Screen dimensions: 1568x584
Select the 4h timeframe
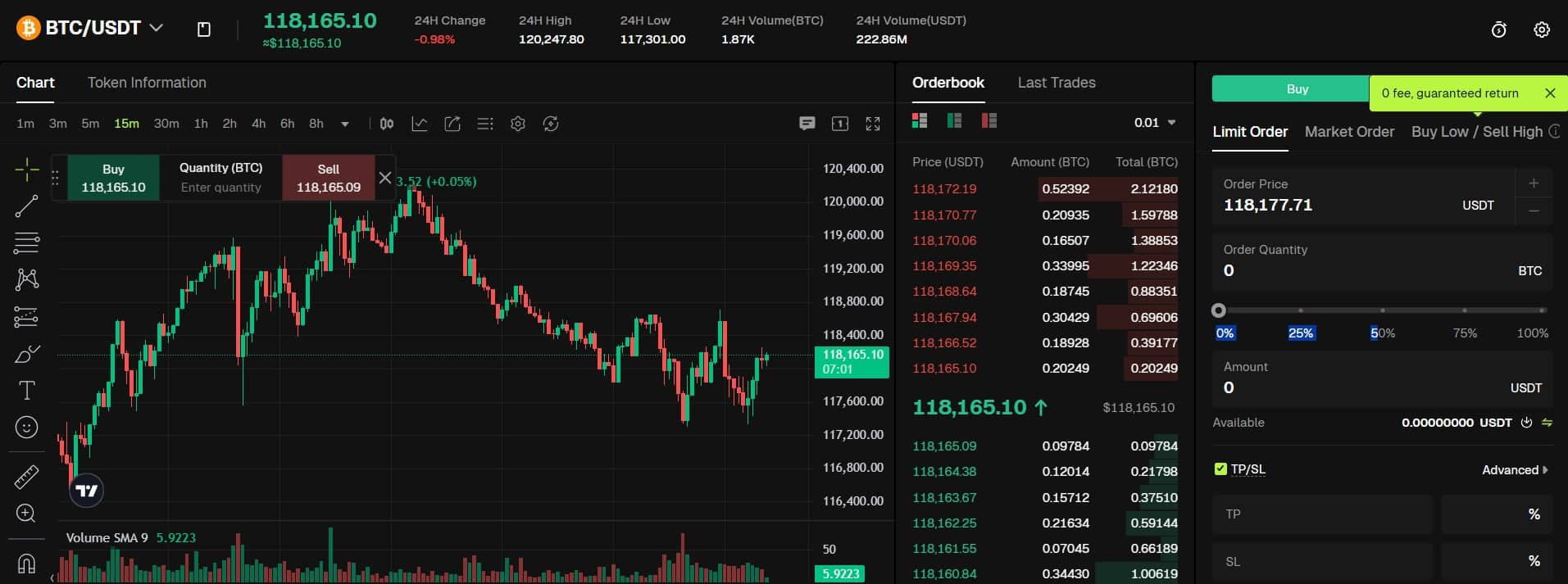[x=258, y=124]
